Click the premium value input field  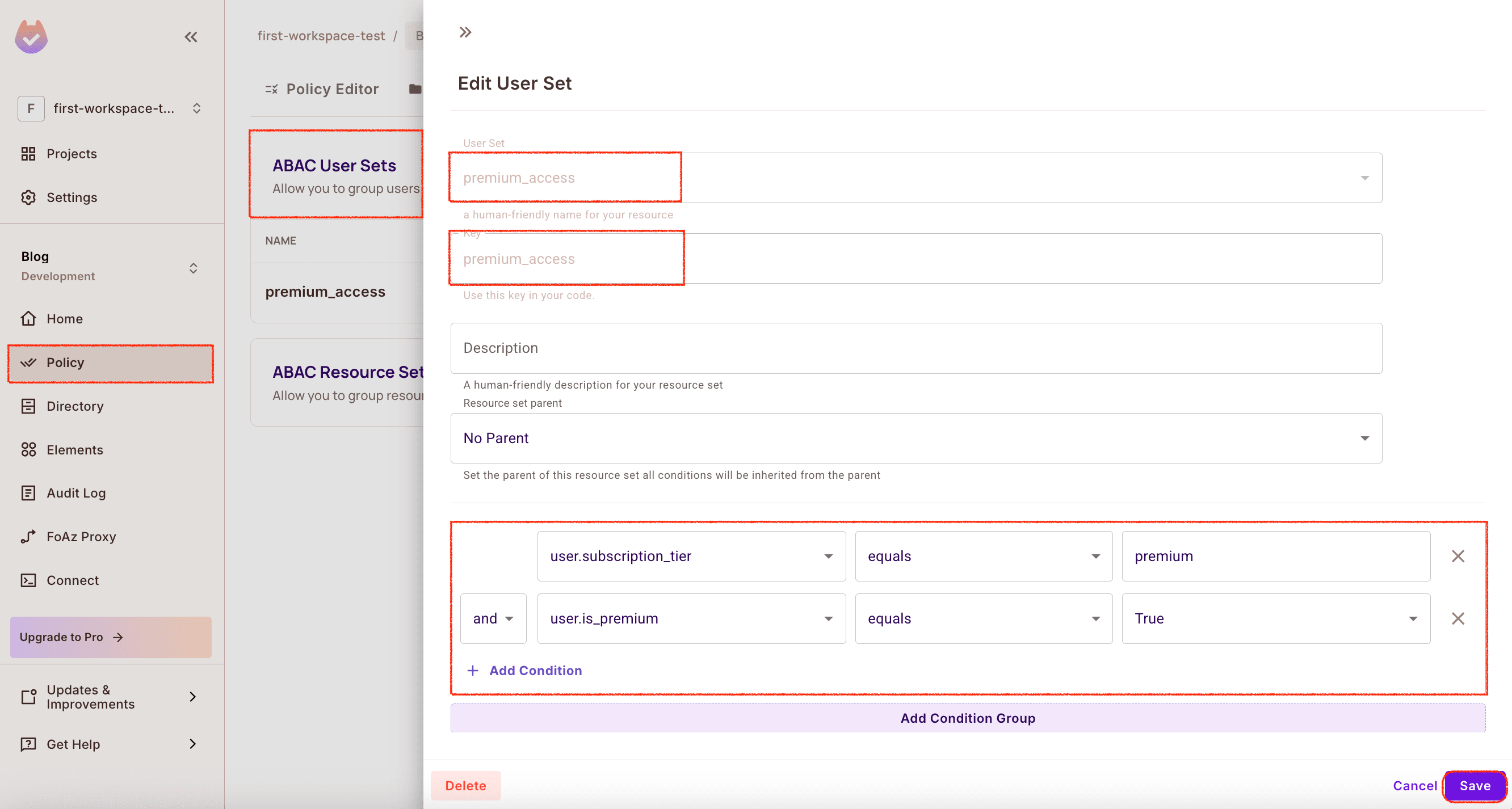point(1275,556)
